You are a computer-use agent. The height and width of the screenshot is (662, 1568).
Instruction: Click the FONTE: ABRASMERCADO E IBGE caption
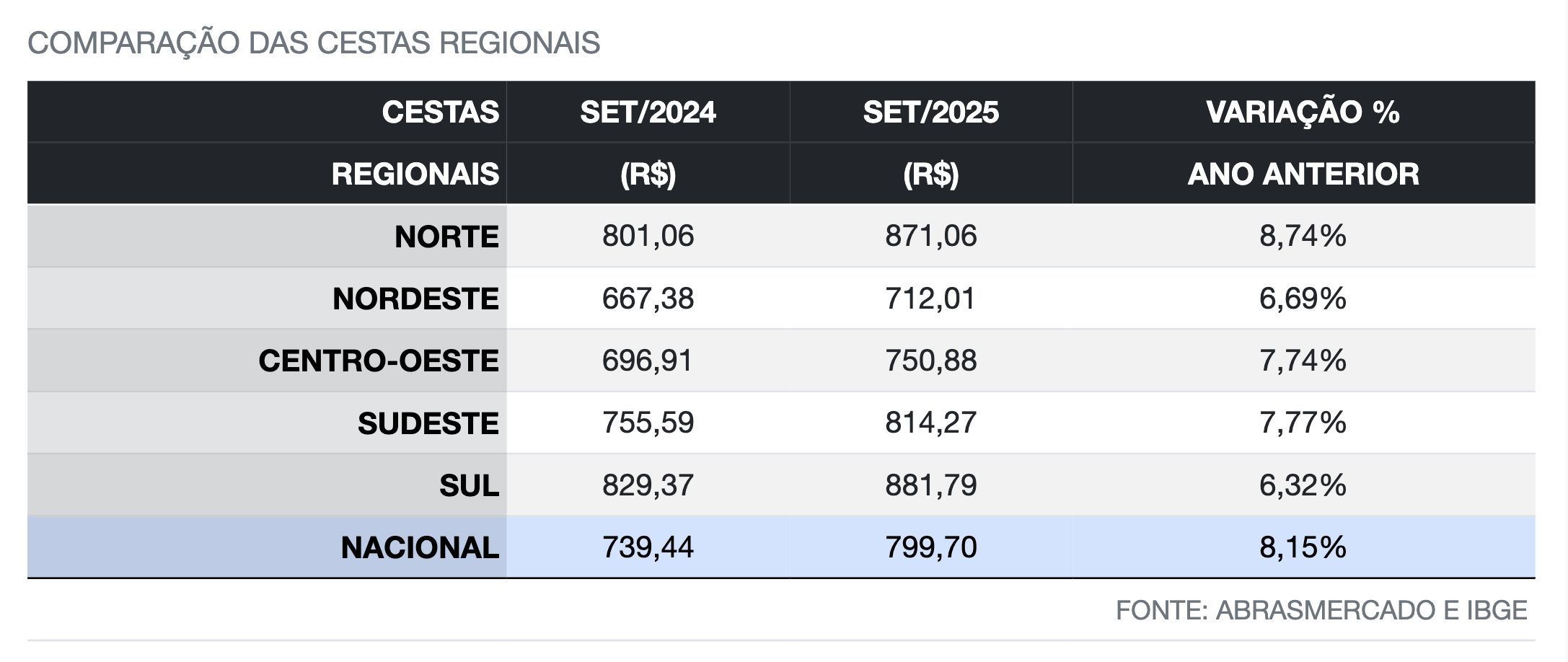point(1321,610)
